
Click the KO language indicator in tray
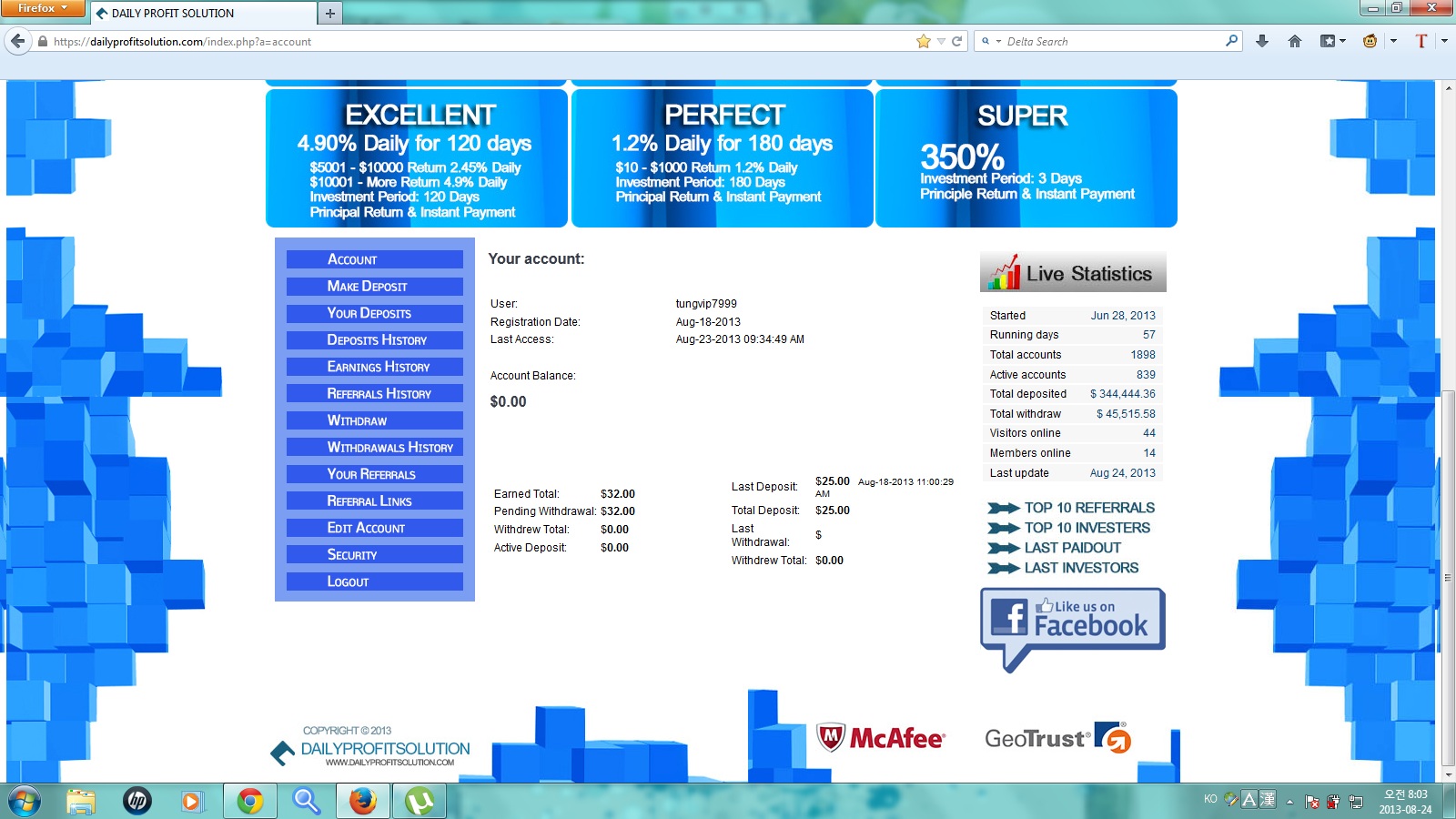click(x=1210, y=799)
